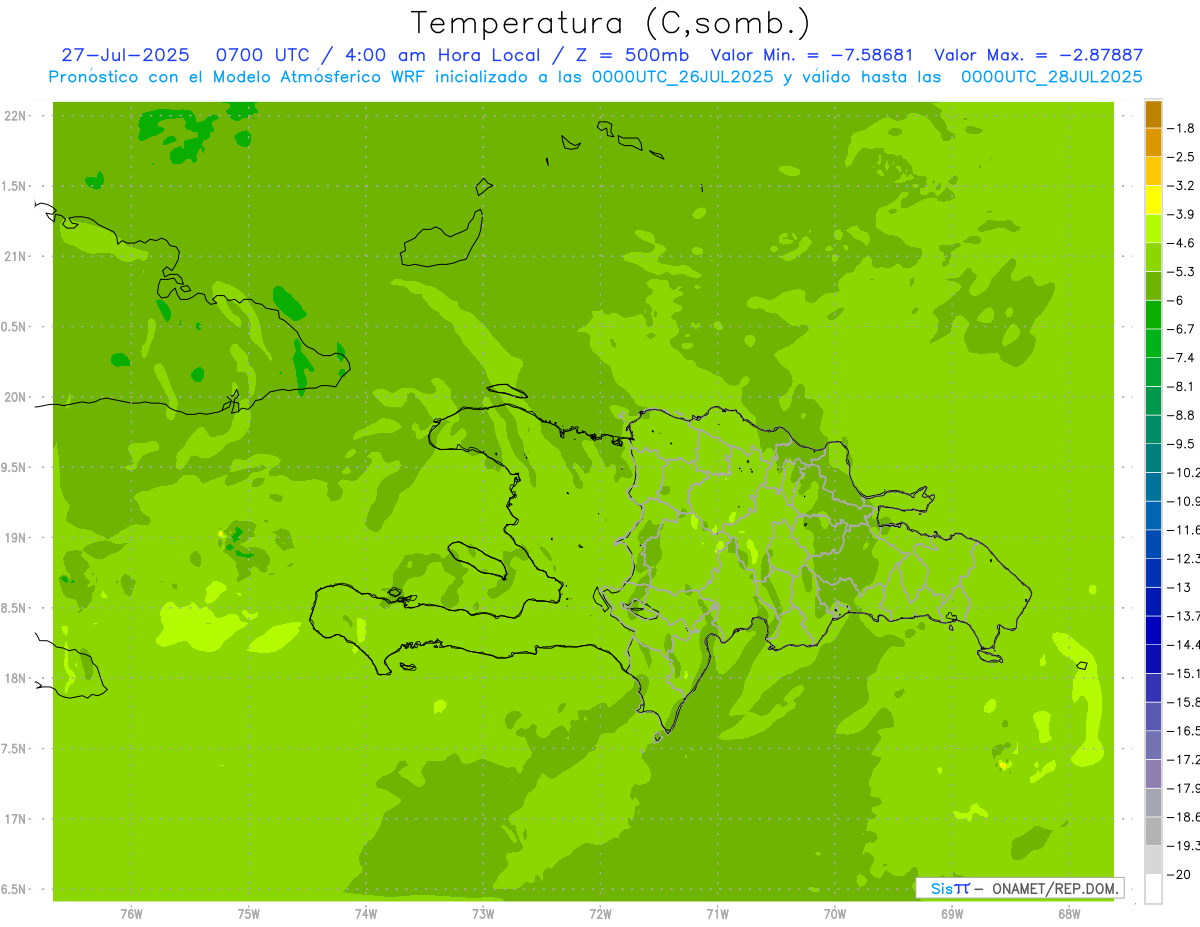Click the -6.7 colorbar value
The image size is (1200, 927).
click(1182, 328)
